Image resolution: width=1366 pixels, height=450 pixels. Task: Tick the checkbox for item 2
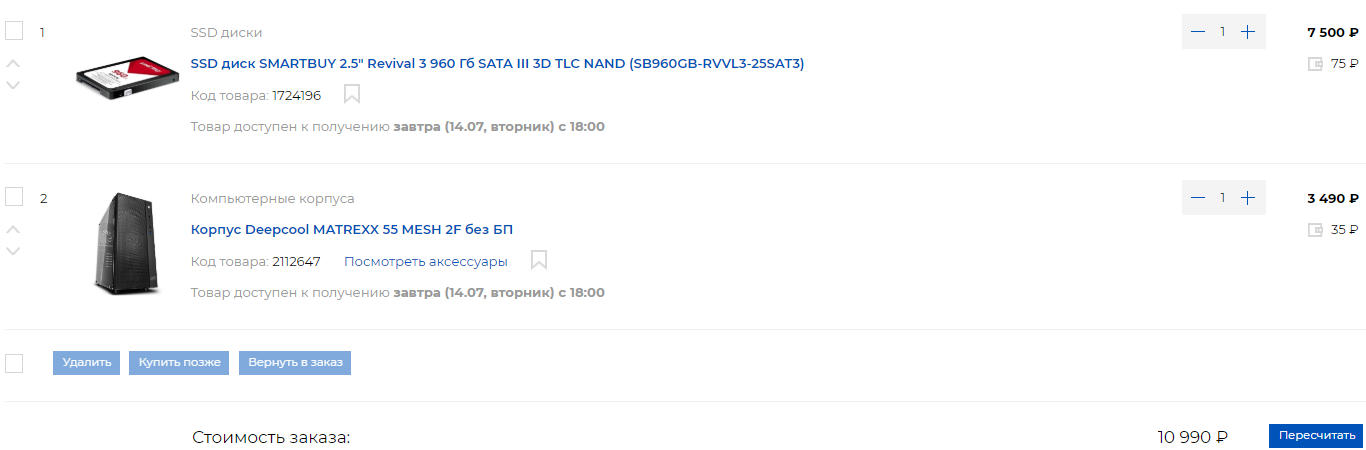click(14, 197)
